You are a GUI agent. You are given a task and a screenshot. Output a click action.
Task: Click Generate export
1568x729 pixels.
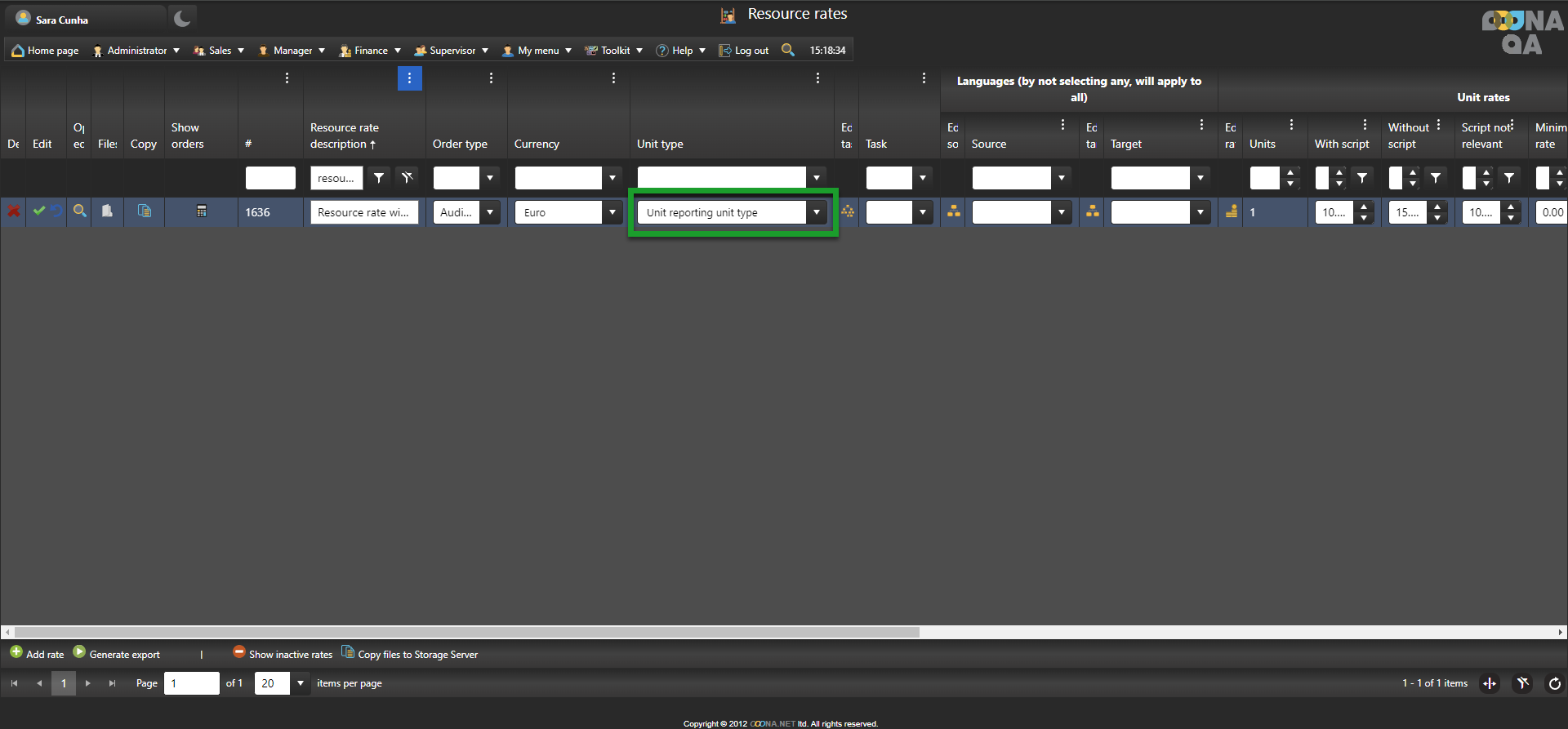(117, 654)
